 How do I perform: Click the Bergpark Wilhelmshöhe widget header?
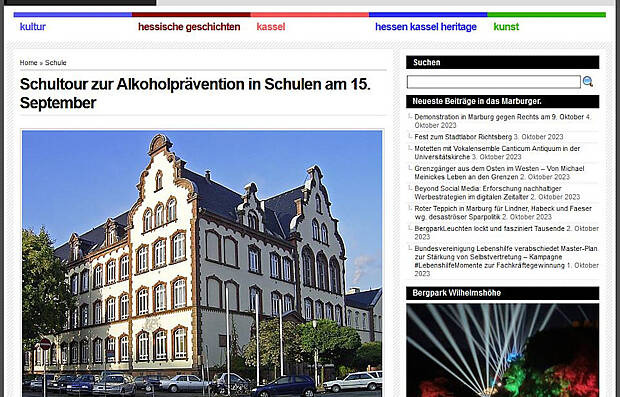[x=503, y=293]
